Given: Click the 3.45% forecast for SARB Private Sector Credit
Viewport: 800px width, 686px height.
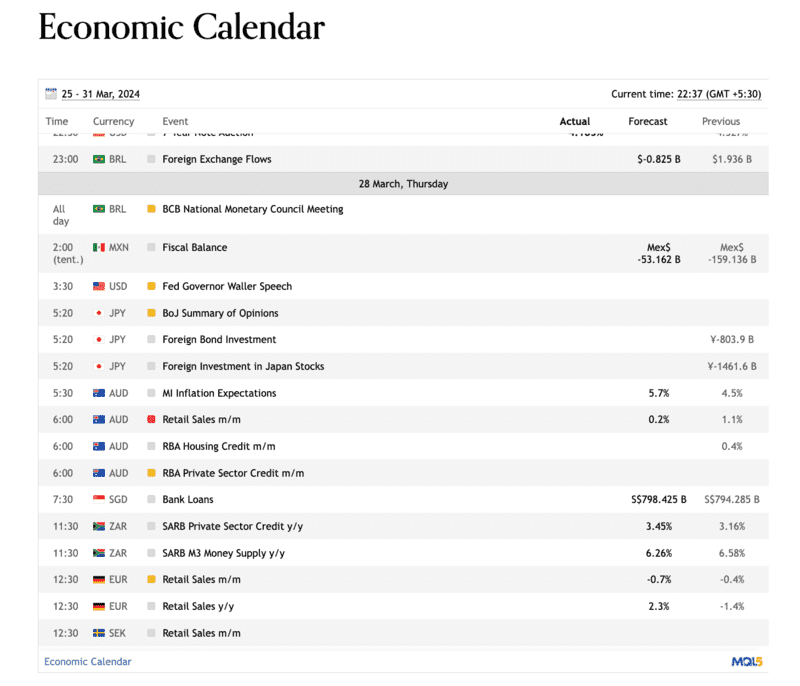Looking at the screenshot, I should coord(659,526).
